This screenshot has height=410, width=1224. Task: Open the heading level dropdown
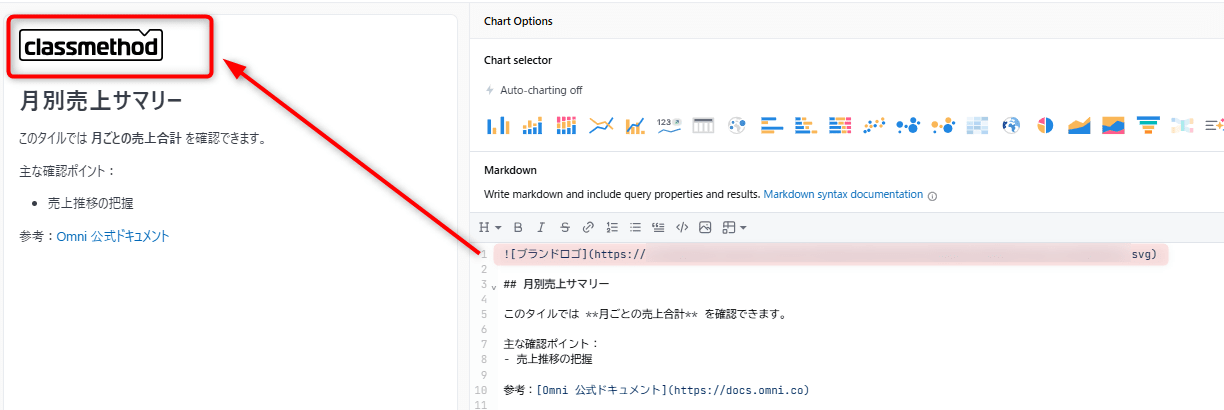pos(490,228)
